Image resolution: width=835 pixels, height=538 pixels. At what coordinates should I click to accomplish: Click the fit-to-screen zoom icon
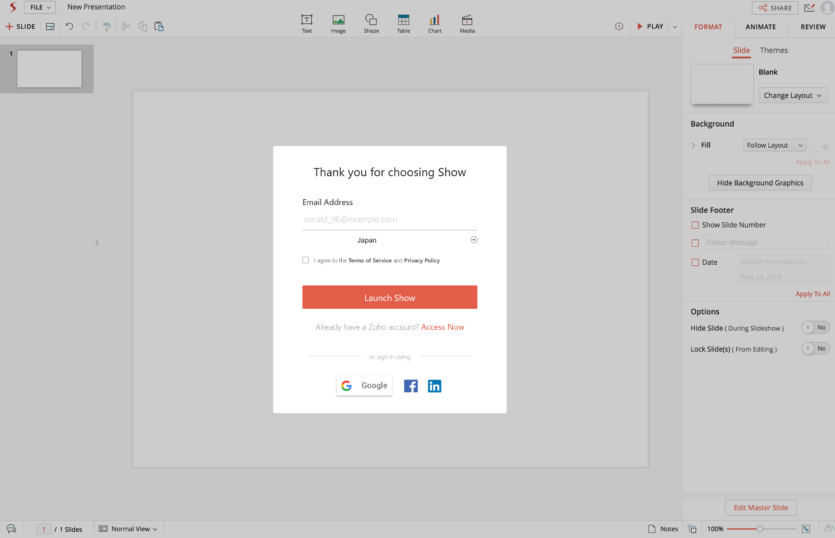(806, 529)
